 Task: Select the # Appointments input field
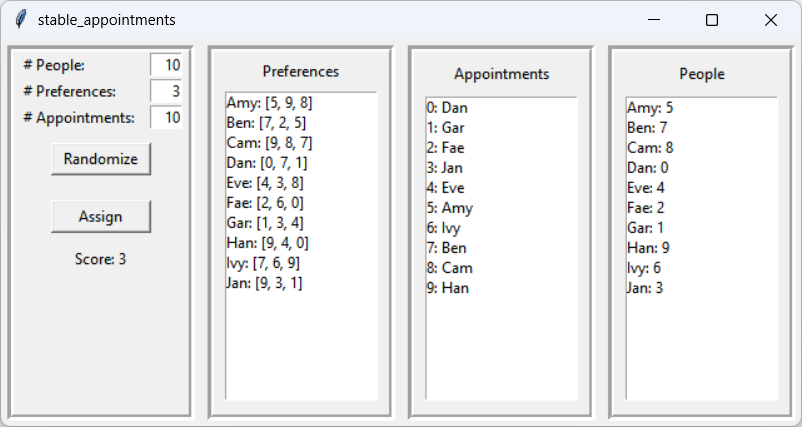click(166, 117)
